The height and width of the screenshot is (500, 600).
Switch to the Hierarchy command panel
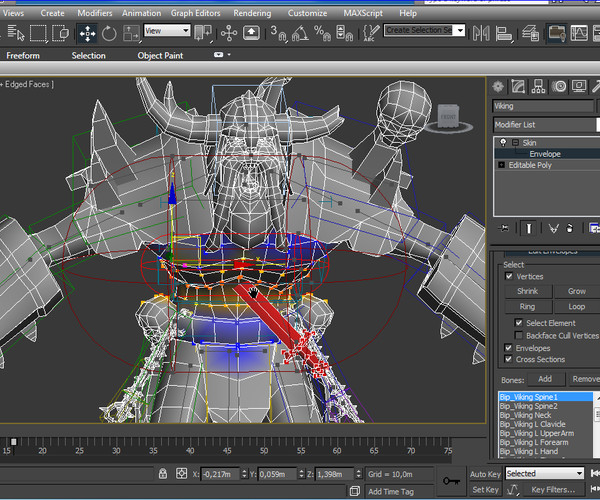click(538, 87)
